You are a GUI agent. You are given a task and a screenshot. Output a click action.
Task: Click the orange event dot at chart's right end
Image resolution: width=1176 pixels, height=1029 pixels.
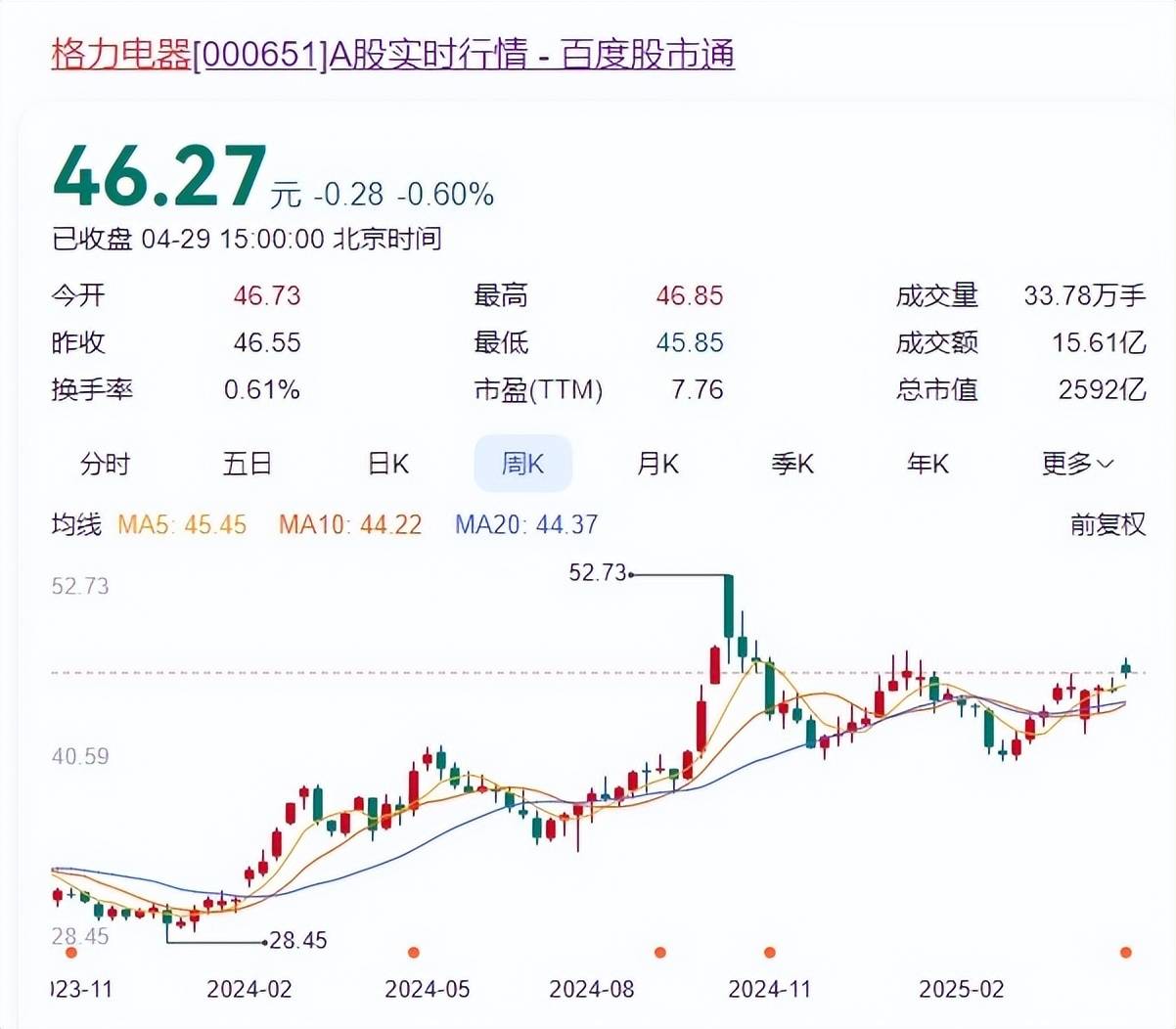(1126, 953)
